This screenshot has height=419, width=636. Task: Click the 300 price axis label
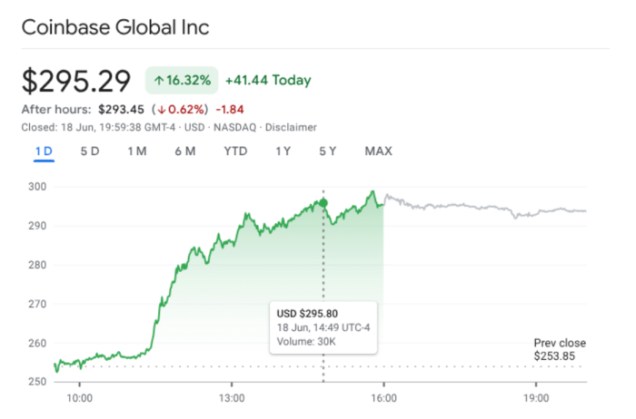tap(37, 187)
